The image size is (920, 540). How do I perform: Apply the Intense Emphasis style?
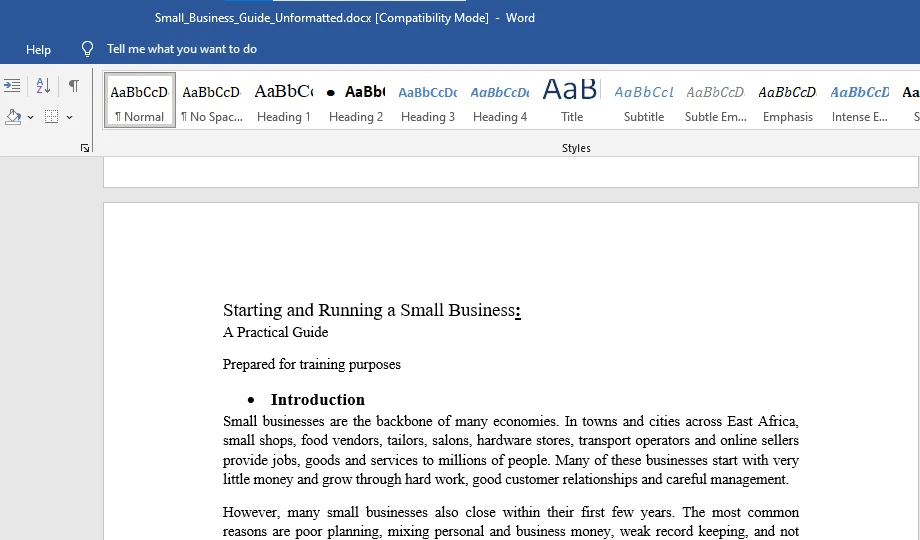(x=860, y=100)
